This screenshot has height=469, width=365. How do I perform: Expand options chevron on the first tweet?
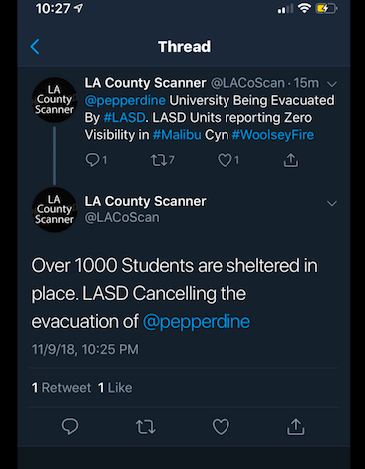332,84
